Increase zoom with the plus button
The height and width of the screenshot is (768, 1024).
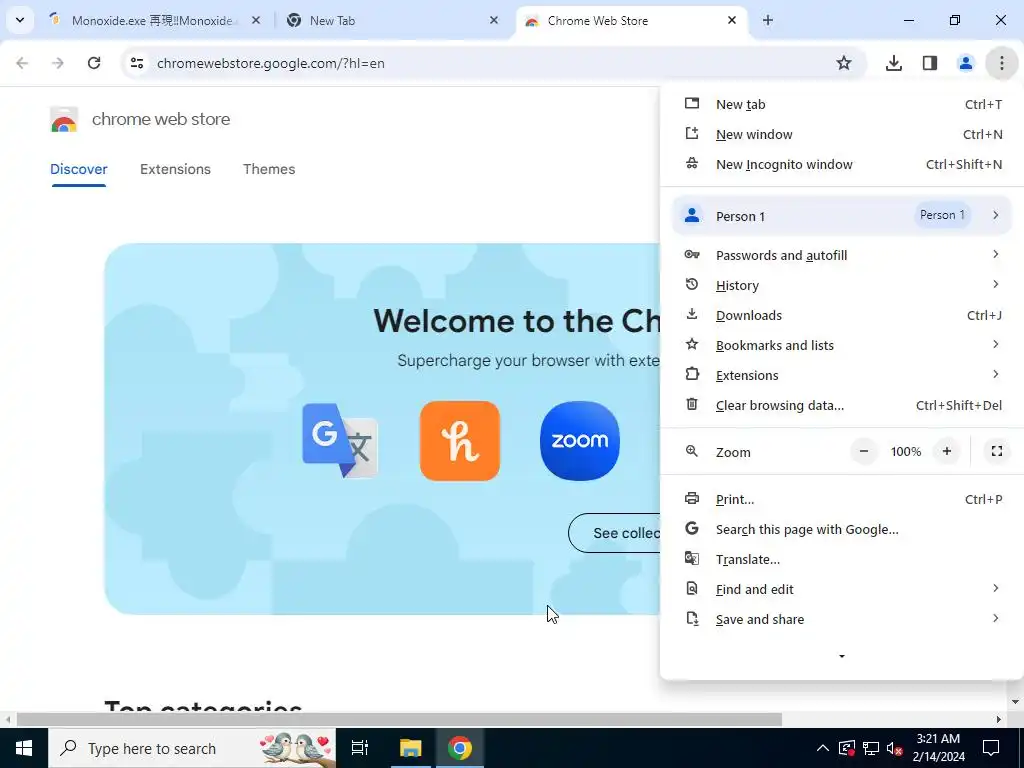(x=947, y=451)
